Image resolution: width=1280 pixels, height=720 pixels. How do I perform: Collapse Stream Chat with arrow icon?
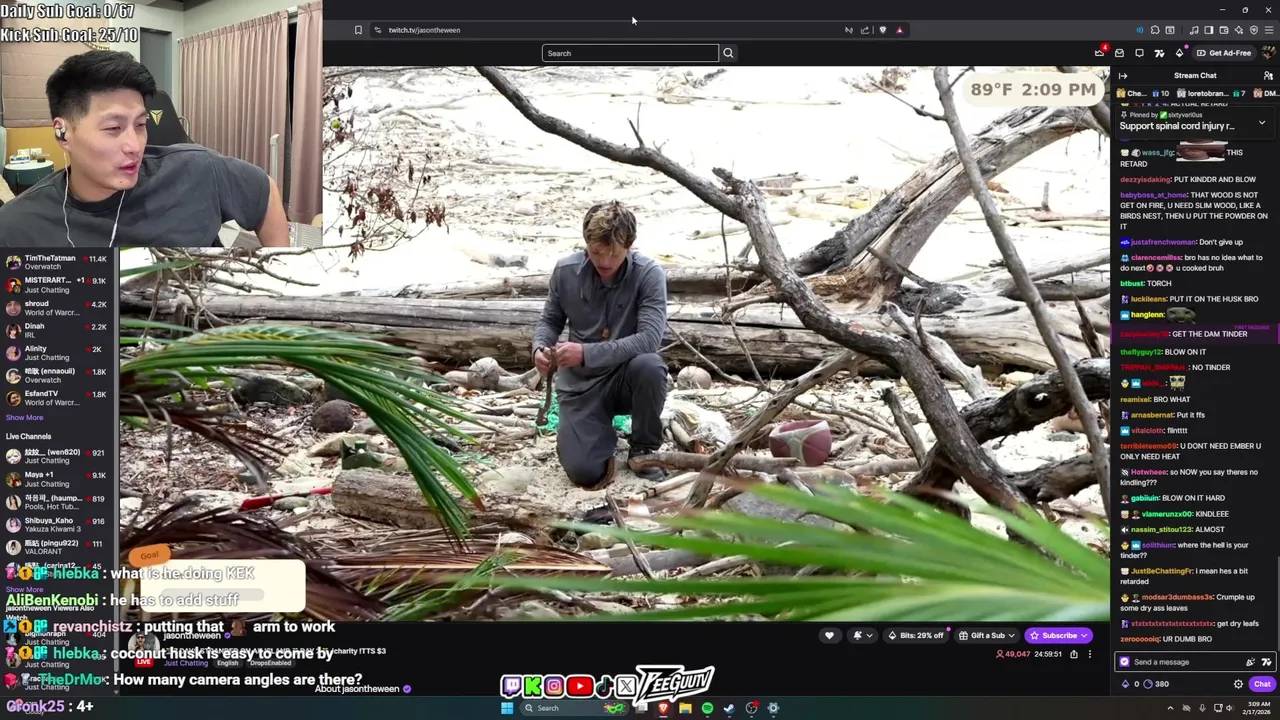(1123, 76)
